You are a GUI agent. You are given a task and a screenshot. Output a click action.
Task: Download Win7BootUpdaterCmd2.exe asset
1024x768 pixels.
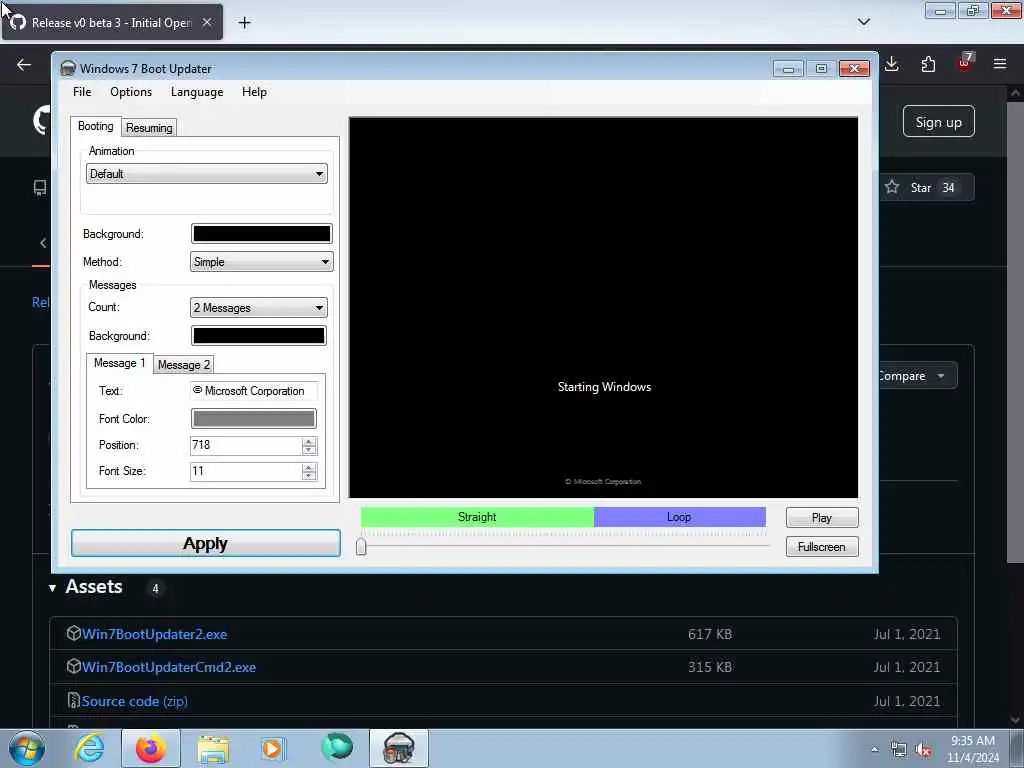pyautogui.click(x=168, y=667)
